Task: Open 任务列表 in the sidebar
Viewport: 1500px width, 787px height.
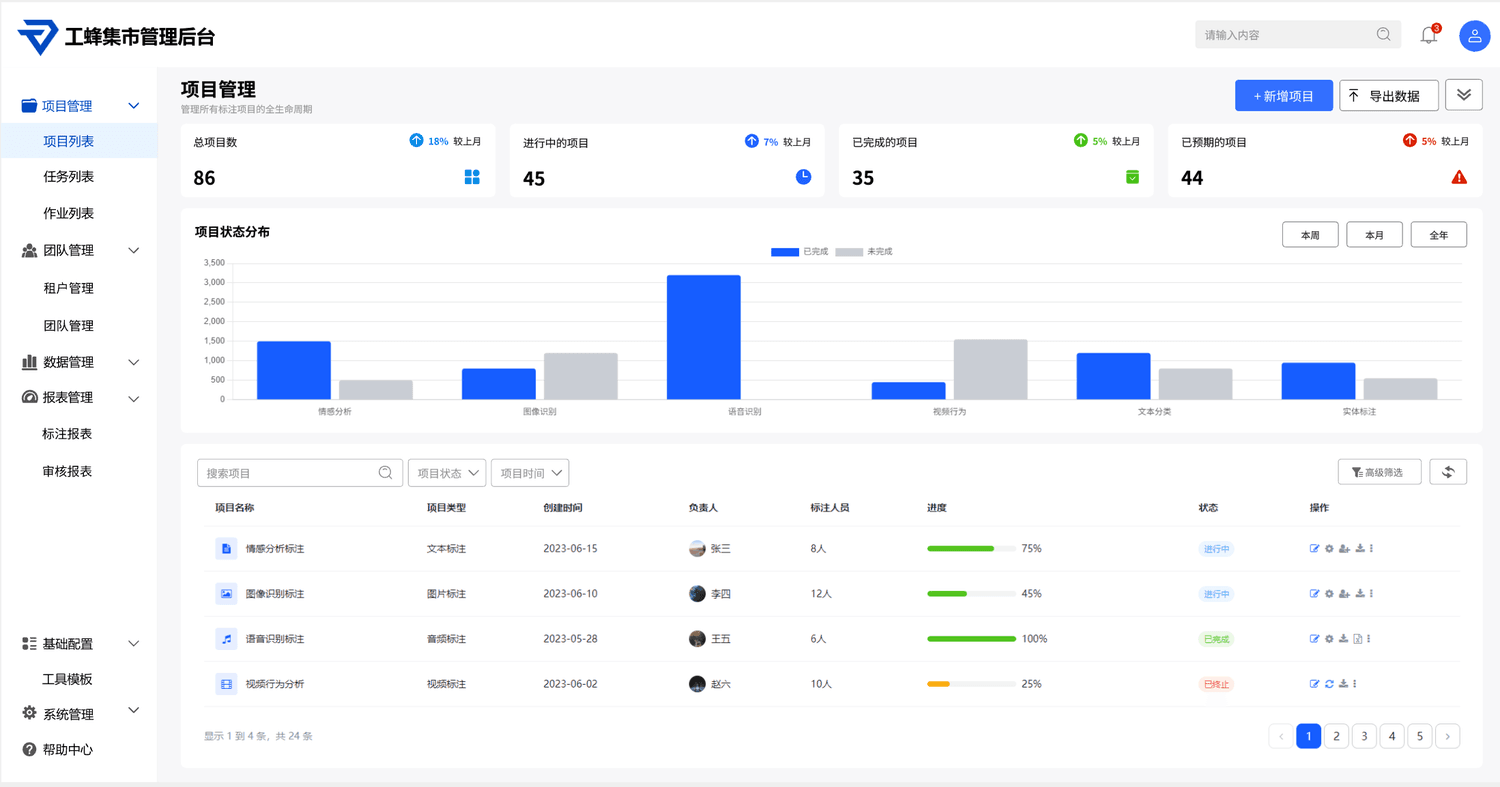Action: tap(68, 177)
